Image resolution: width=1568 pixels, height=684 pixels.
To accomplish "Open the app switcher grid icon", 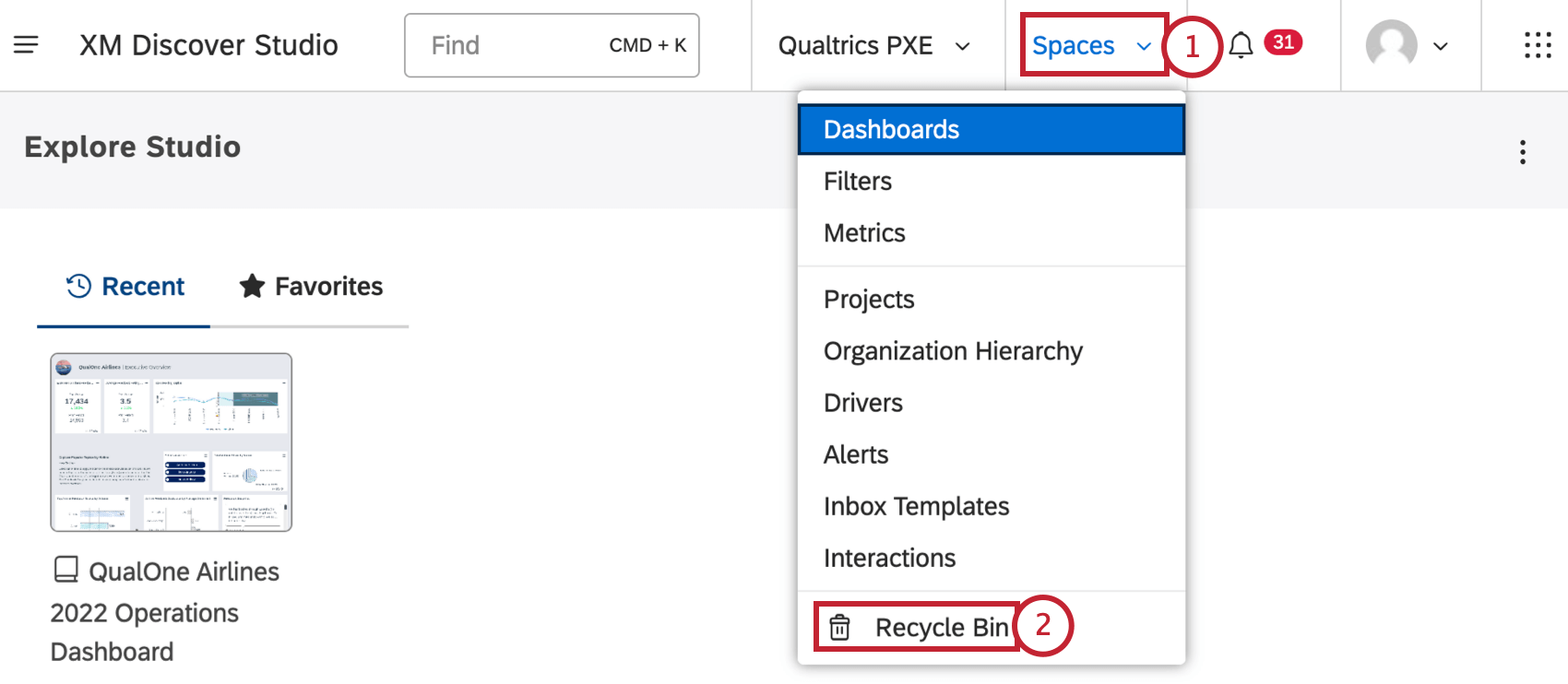I will (1537, 45).
